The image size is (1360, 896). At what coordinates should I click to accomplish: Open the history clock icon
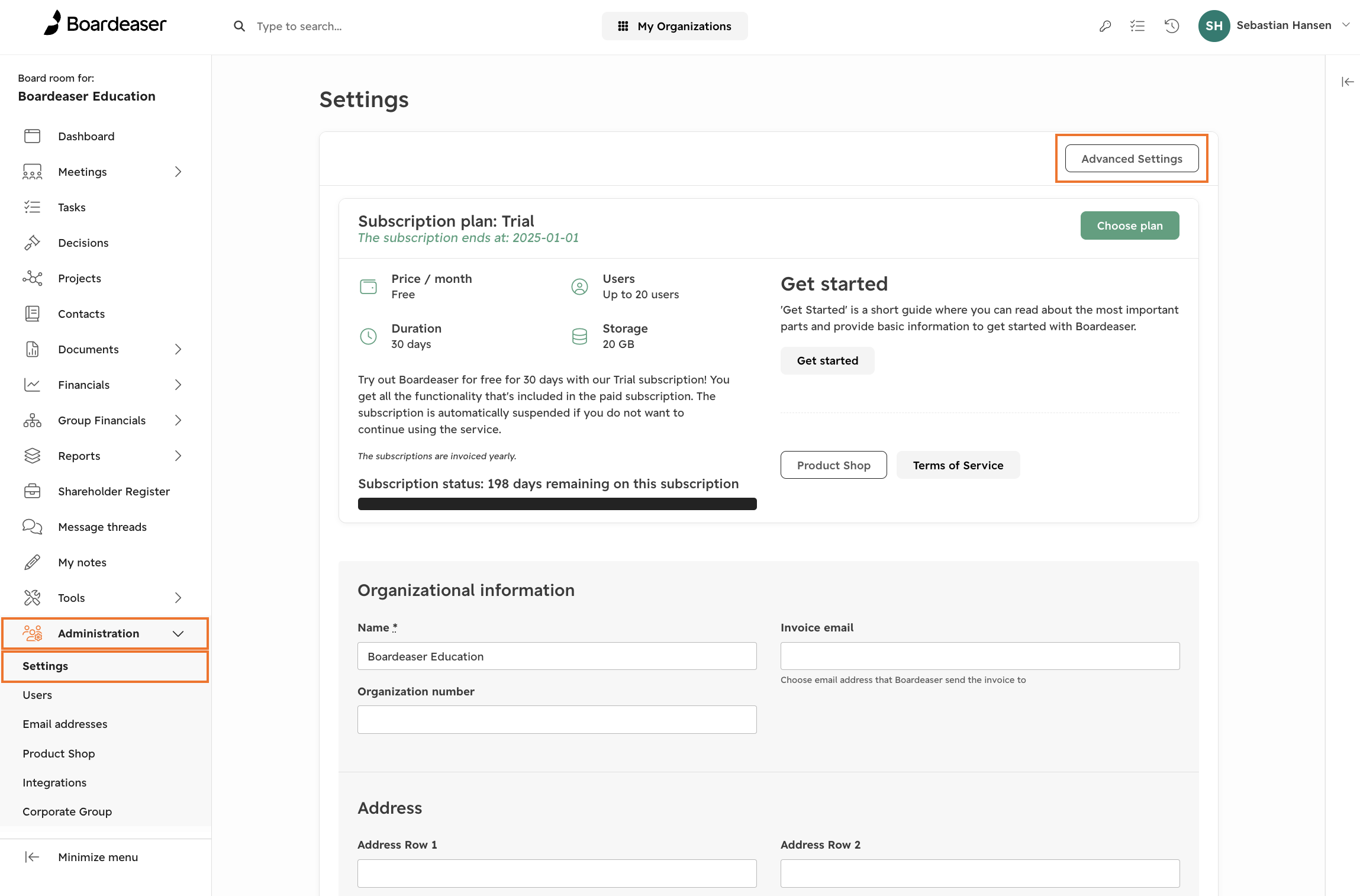tap(1172, 26)
